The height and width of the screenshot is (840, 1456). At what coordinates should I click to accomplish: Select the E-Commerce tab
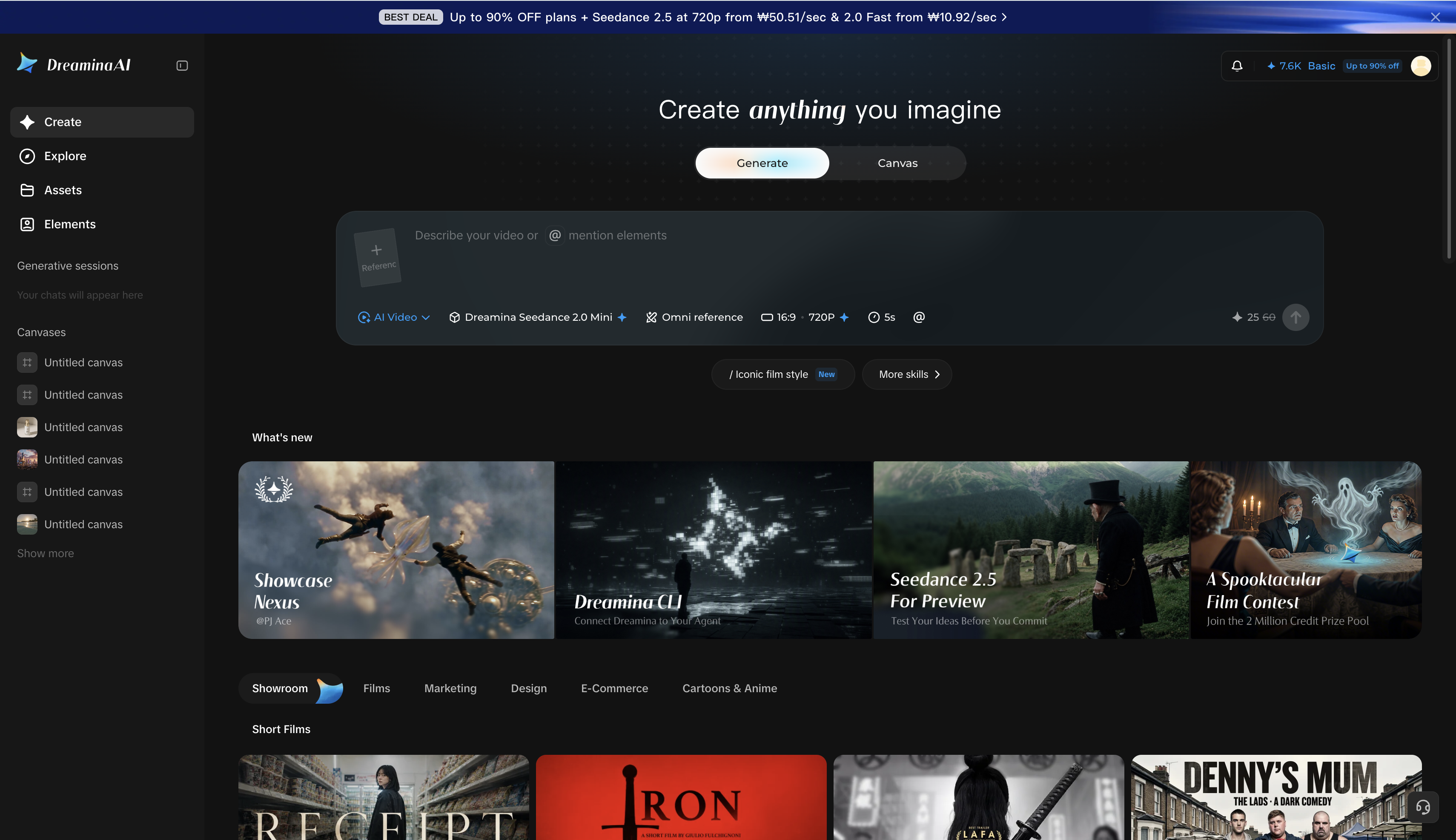click(x=614, y=688)
